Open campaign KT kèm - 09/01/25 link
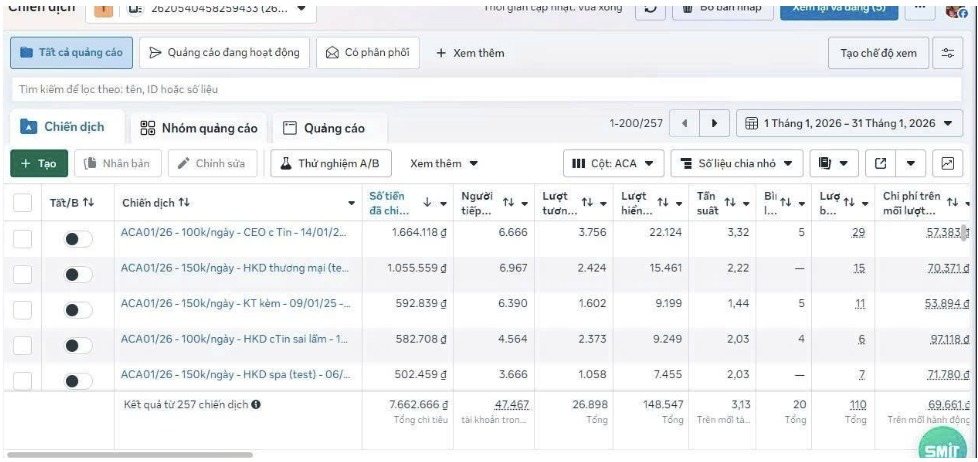This screenshot has height=462, width=978. pyautogui.click(x=235, y=303)
